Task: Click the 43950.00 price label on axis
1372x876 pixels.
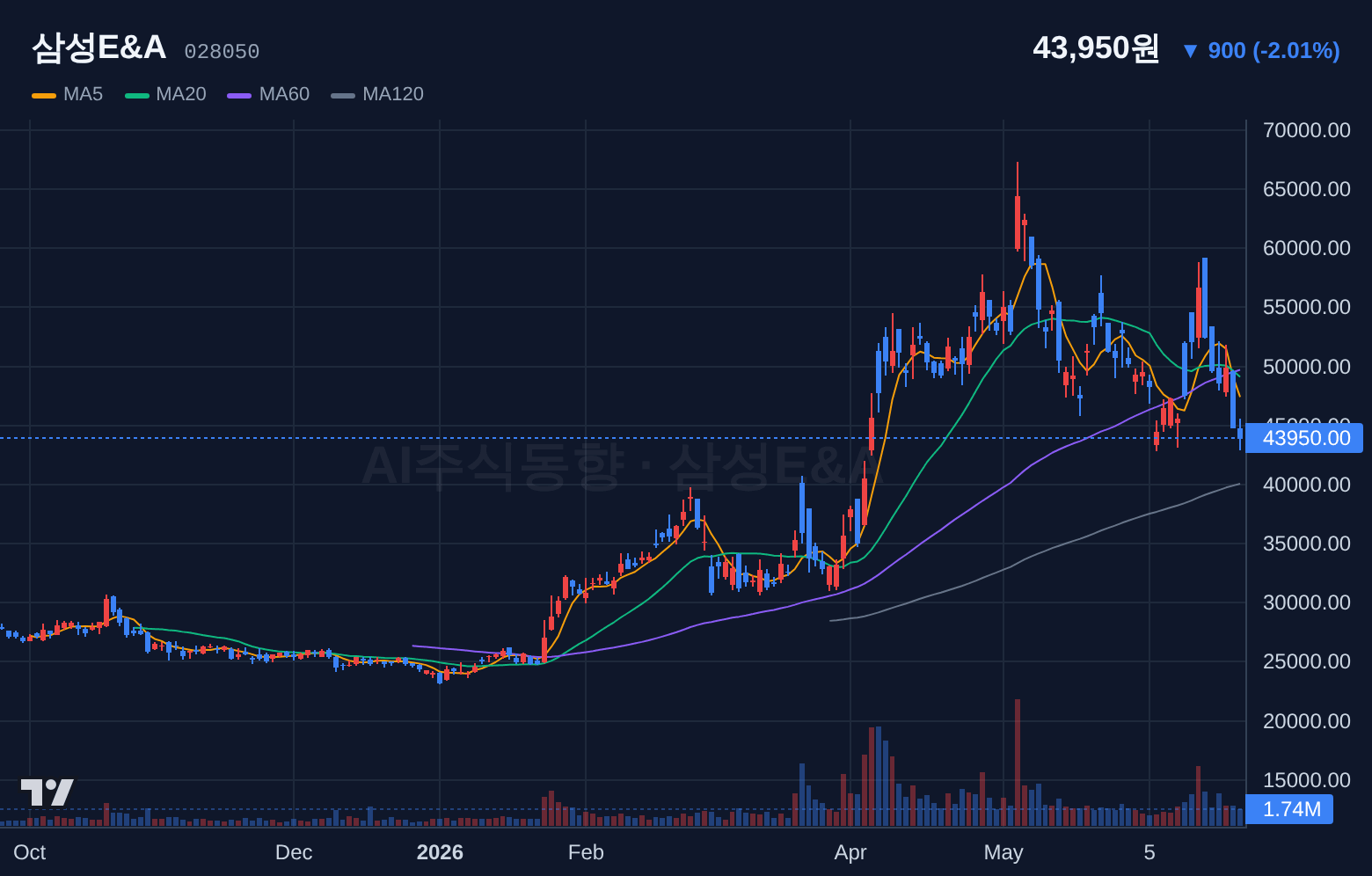Action: click(1306, 438)
